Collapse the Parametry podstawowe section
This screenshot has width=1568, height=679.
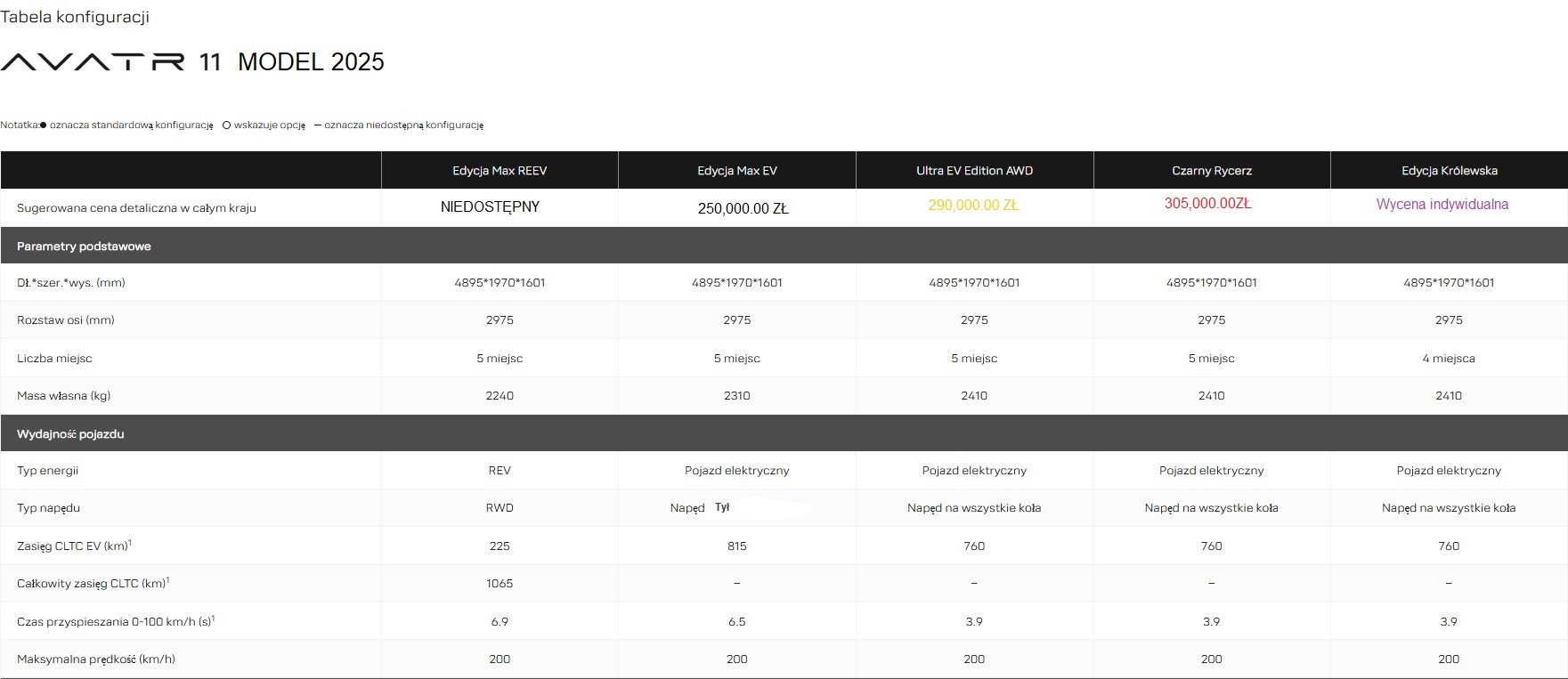(x=84, y=247)
